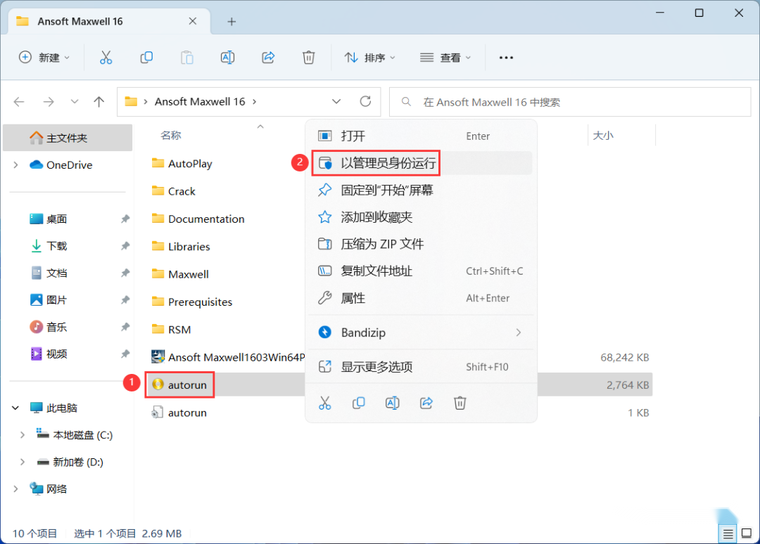Refresh the current folder view
Viewport: 760px width, 544px height.
(365, 101)
